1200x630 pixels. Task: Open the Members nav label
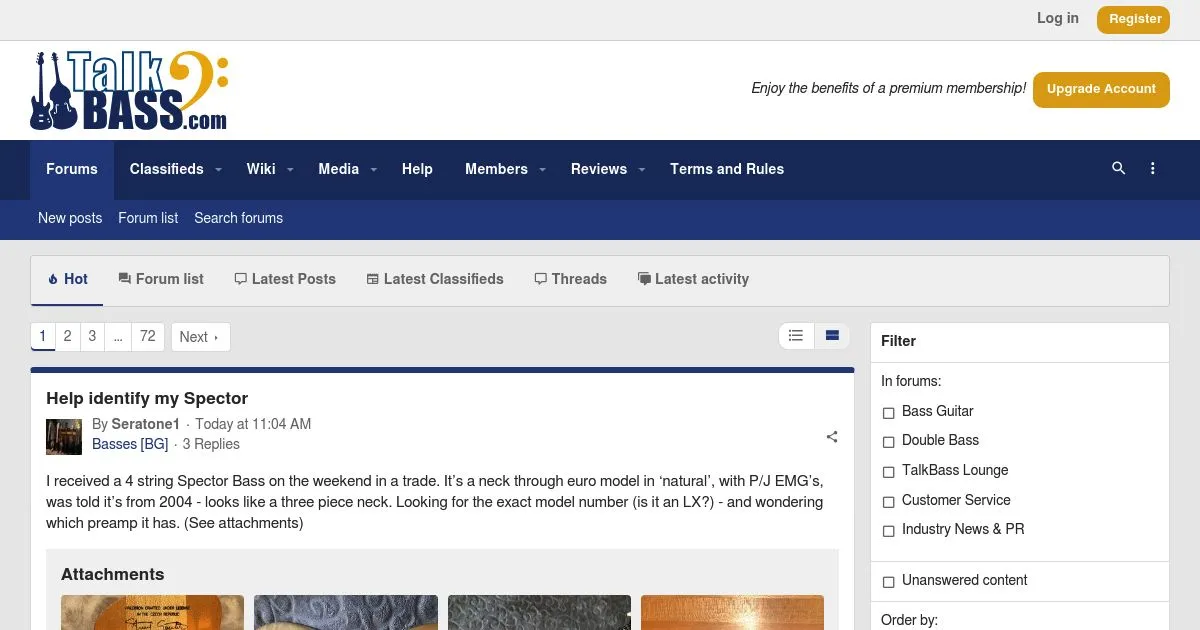coord(496,169)
